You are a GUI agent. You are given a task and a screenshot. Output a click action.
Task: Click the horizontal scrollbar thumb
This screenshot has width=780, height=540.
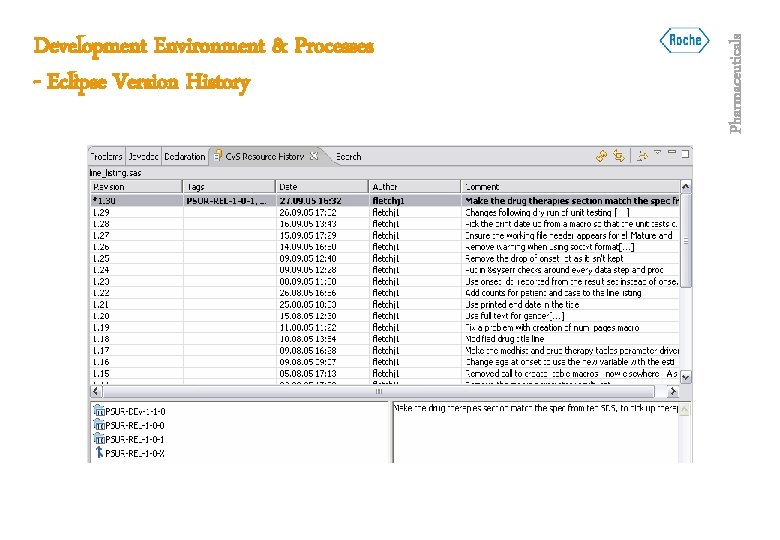pos(379,391)
